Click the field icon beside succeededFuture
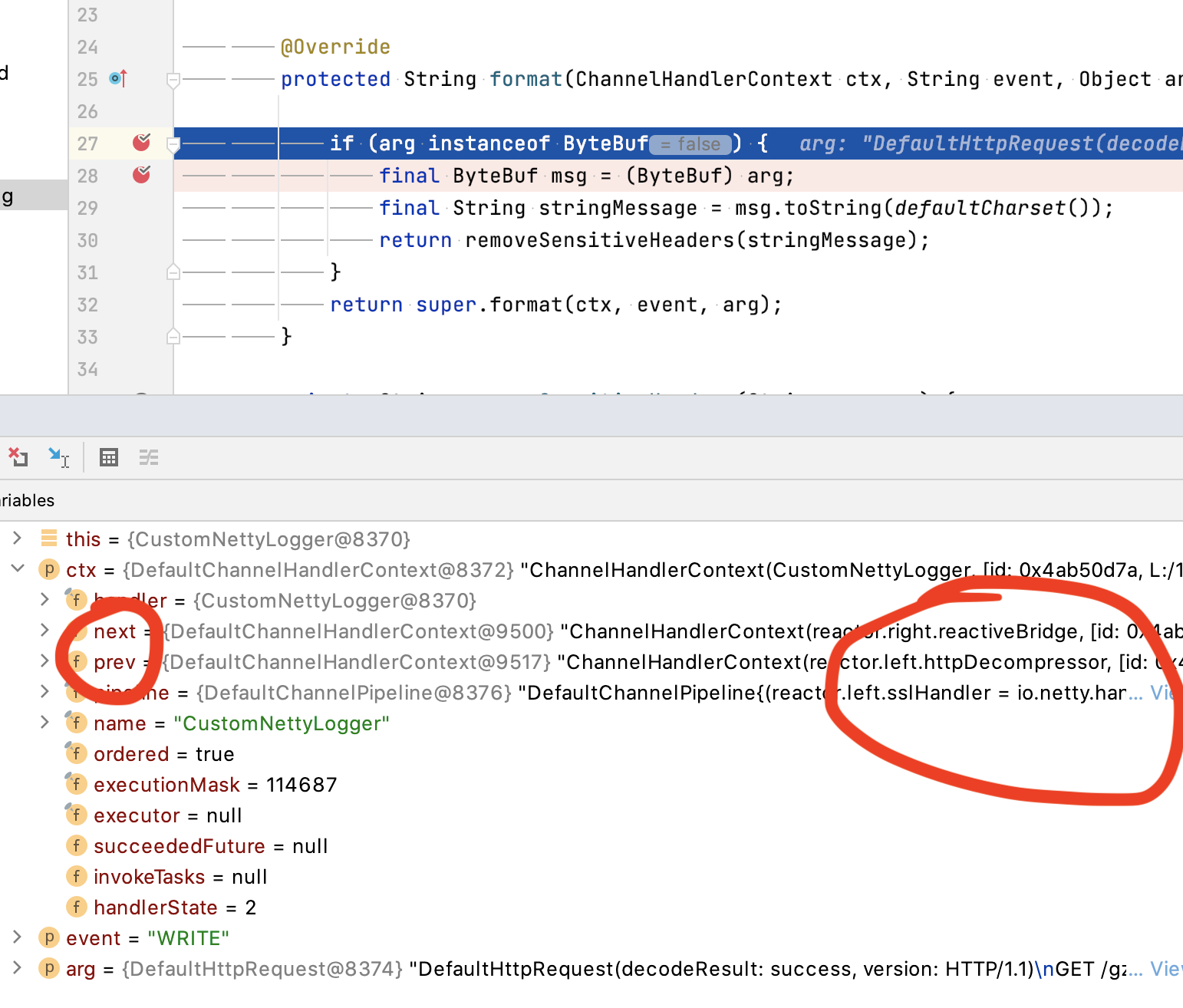This screenshot has height=1008, width=1183. click(76, 845)
